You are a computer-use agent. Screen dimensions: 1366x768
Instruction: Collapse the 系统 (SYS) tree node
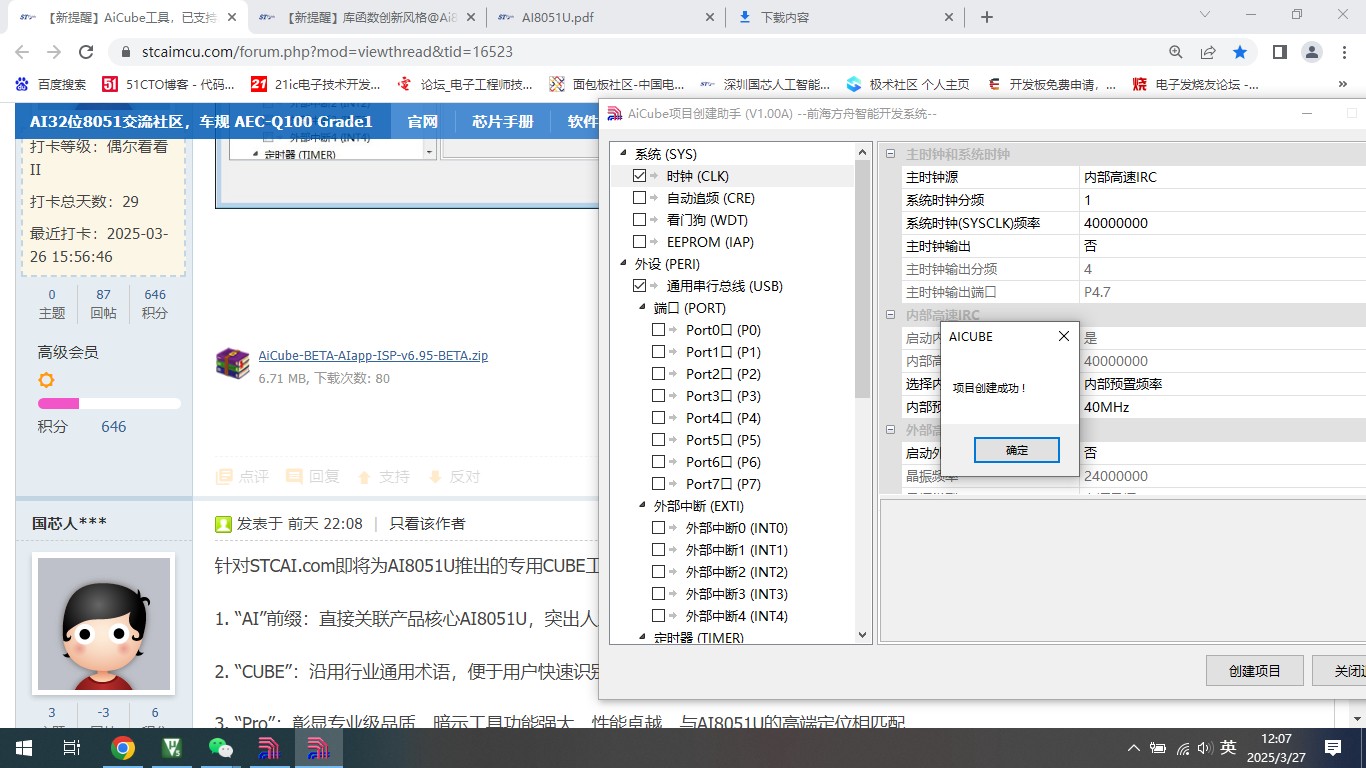click(x=624, y=154)
